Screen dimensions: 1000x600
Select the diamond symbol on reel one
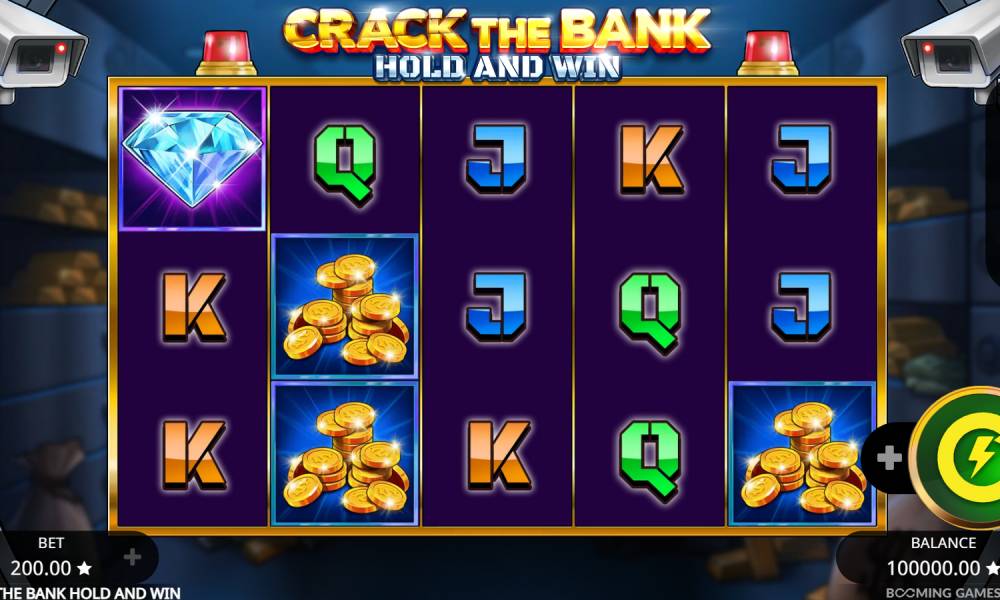192,159
